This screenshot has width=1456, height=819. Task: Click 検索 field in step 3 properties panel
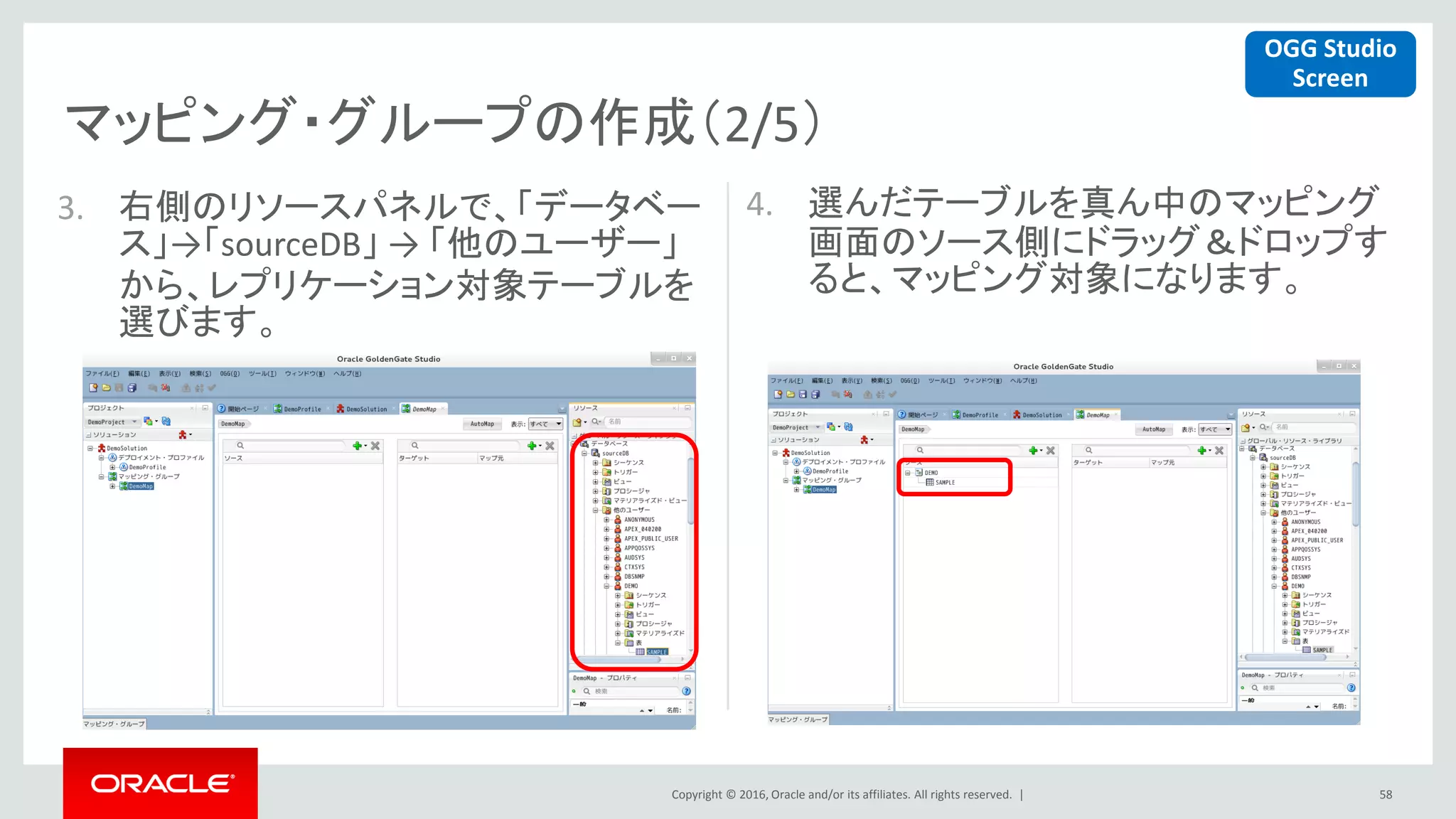(x=629, y=691)
